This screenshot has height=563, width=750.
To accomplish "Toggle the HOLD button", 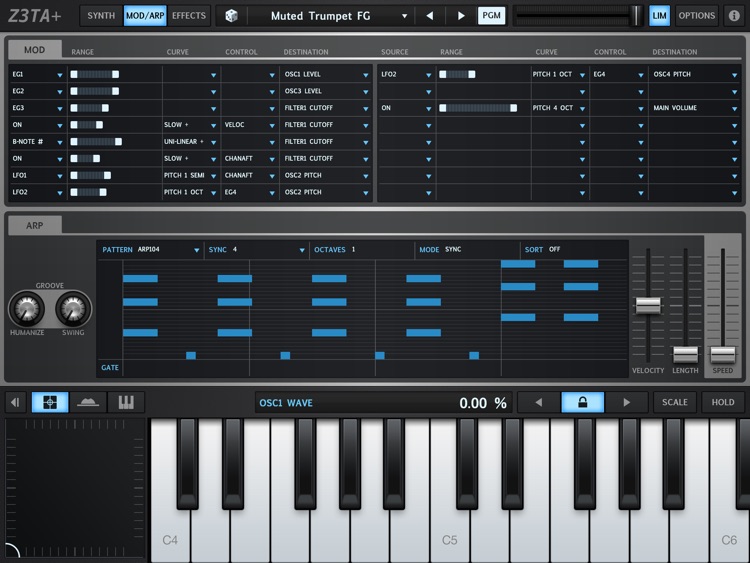I will (x=723, y=402).
